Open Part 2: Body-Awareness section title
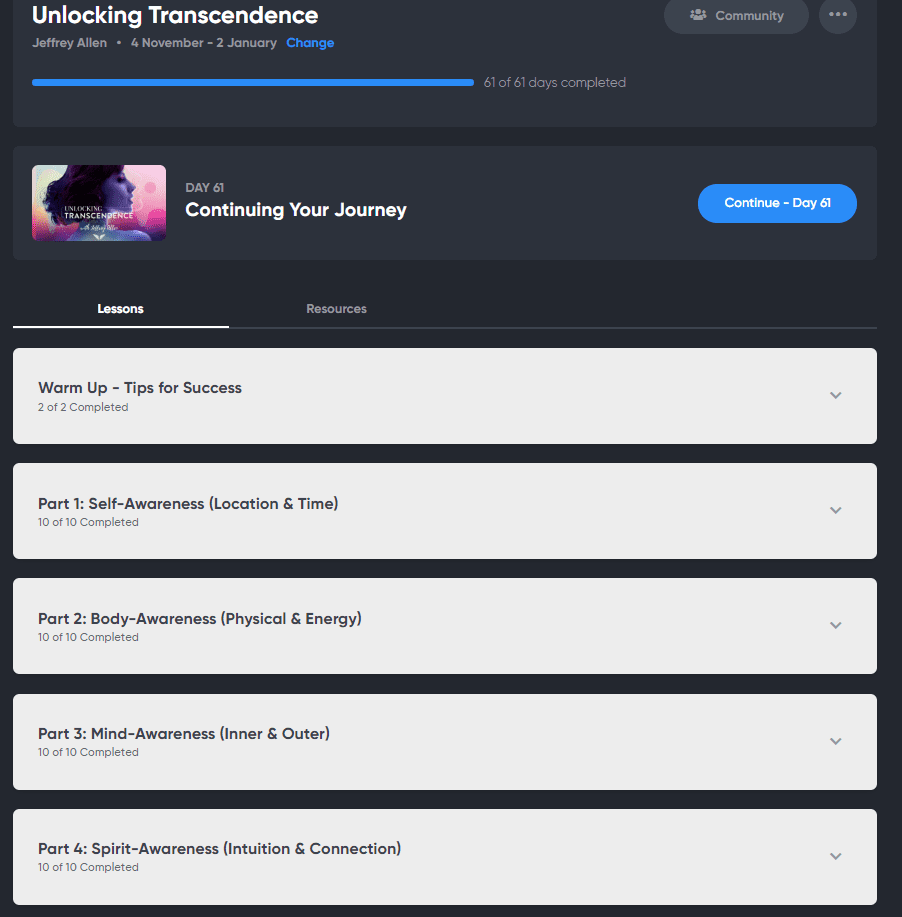 point(199,619)
